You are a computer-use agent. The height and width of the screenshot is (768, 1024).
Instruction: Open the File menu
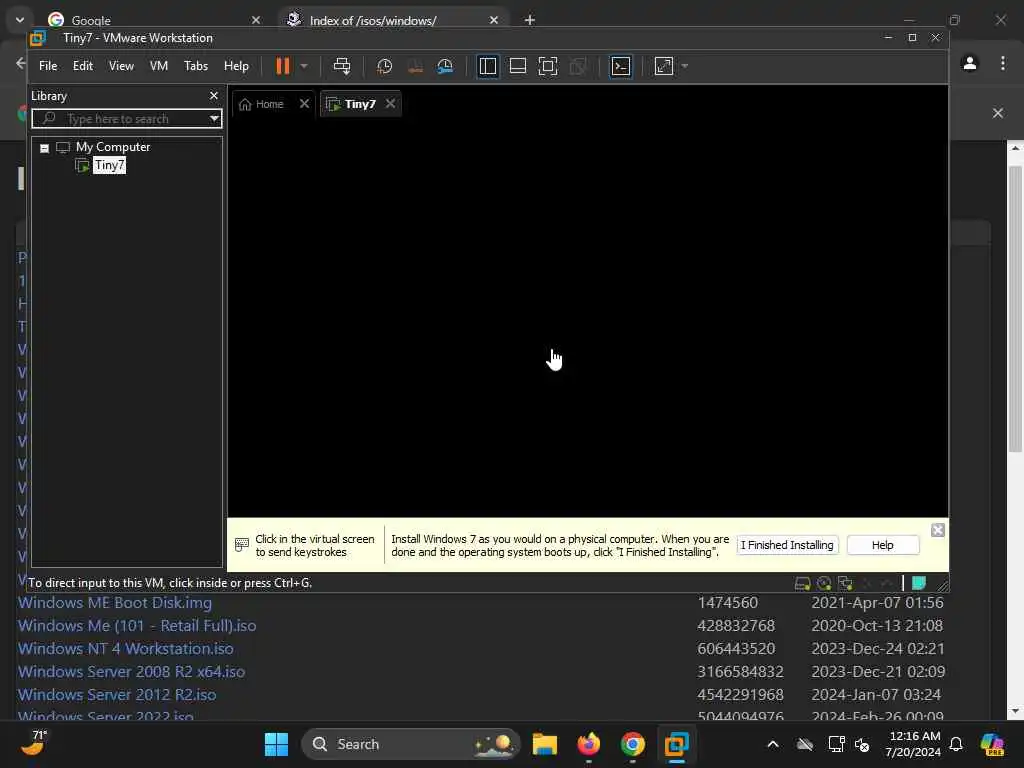pos(48,66)
